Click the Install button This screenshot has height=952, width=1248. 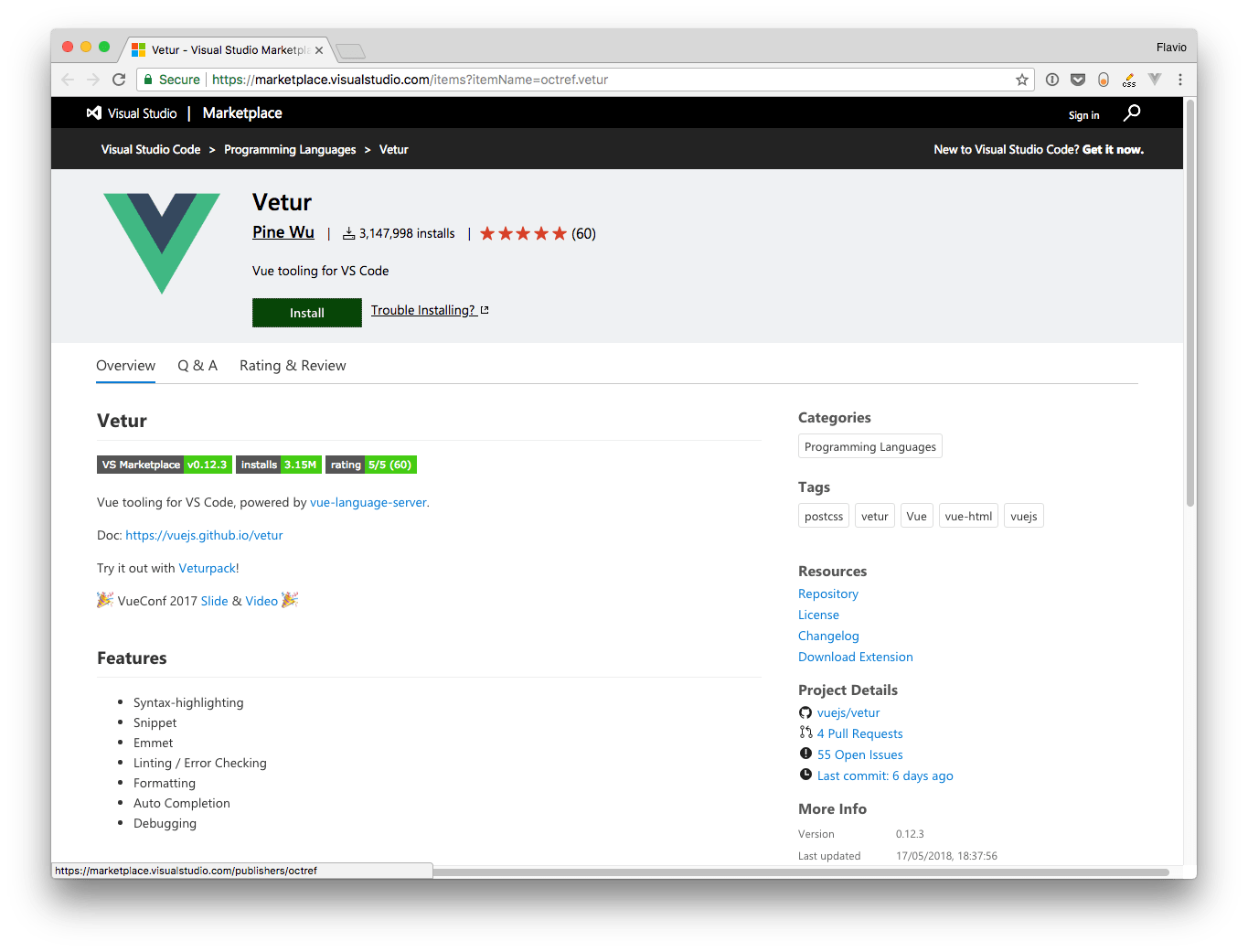point(307,313)
